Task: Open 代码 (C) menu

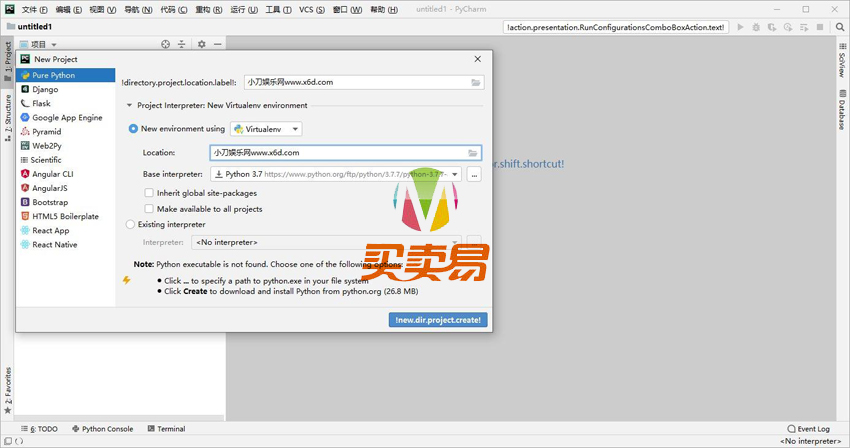Action: pyautogui.click(x=173, y=9)
